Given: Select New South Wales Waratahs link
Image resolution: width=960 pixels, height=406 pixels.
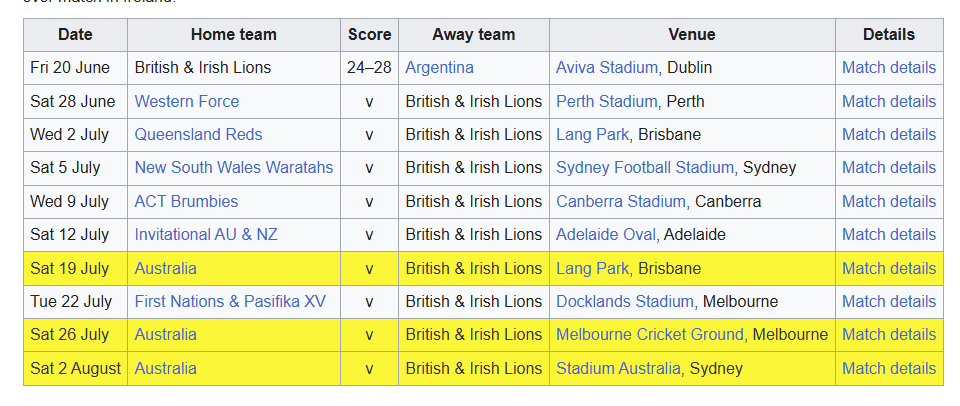Looking at the screenshot, I should click(x=233, y=167).
